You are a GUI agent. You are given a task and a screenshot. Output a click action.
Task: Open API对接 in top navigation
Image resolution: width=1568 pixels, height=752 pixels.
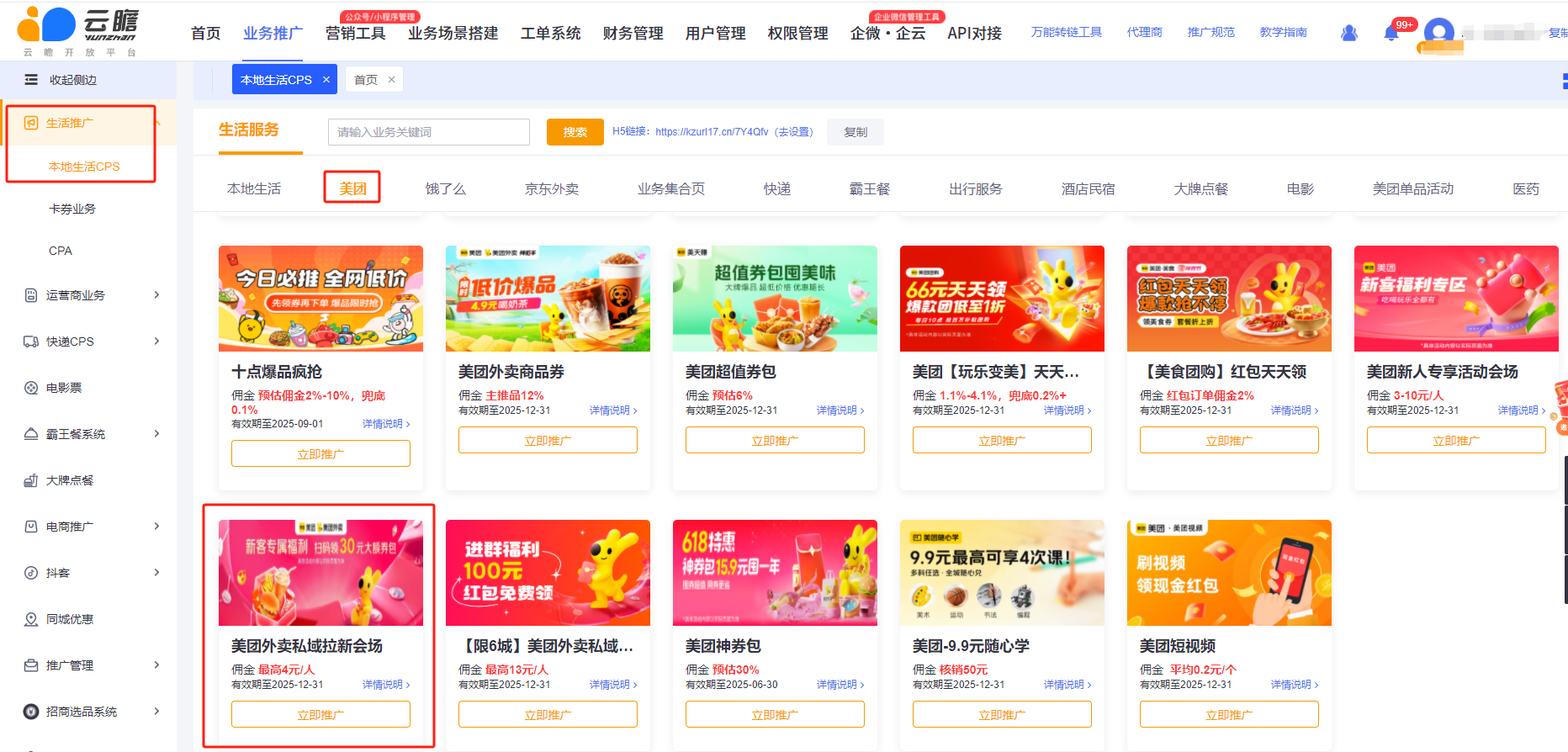point(974,33)
